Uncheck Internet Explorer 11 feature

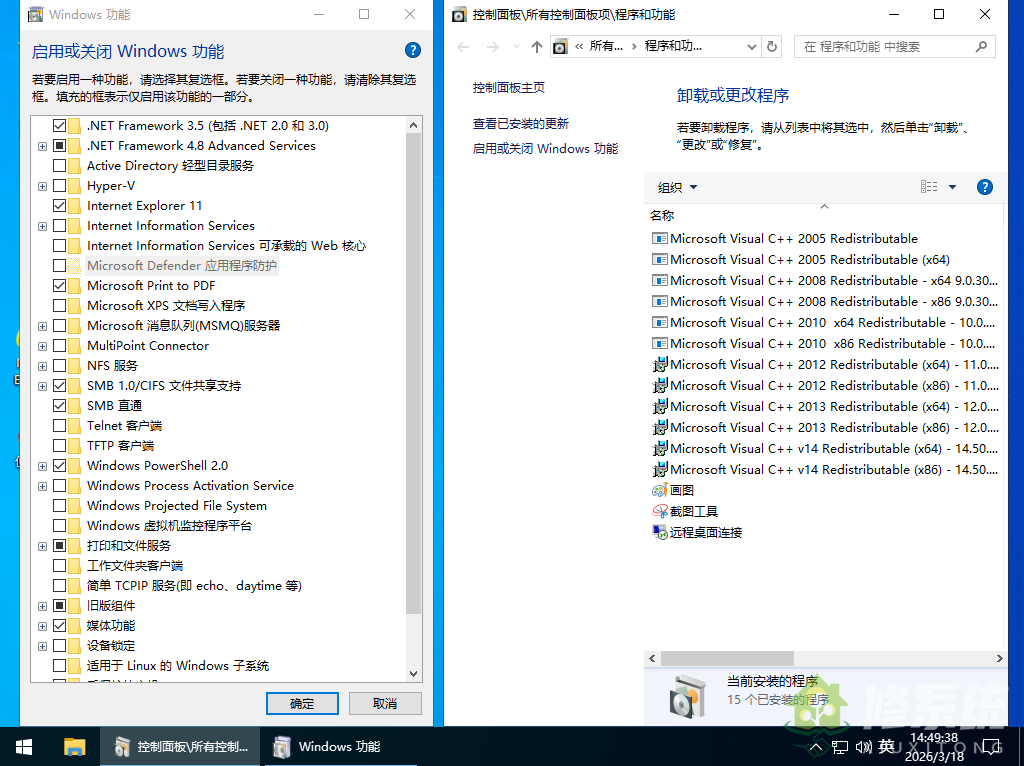(60, 206)
